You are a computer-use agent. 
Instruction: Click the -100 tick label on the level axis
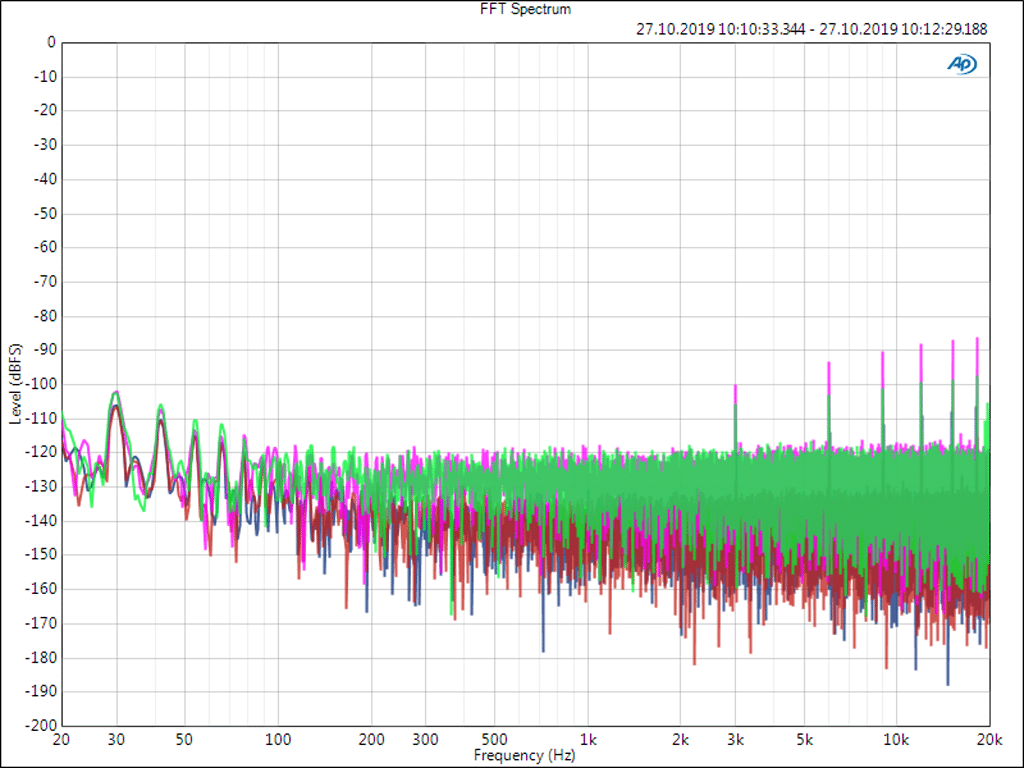click(42, 384)
